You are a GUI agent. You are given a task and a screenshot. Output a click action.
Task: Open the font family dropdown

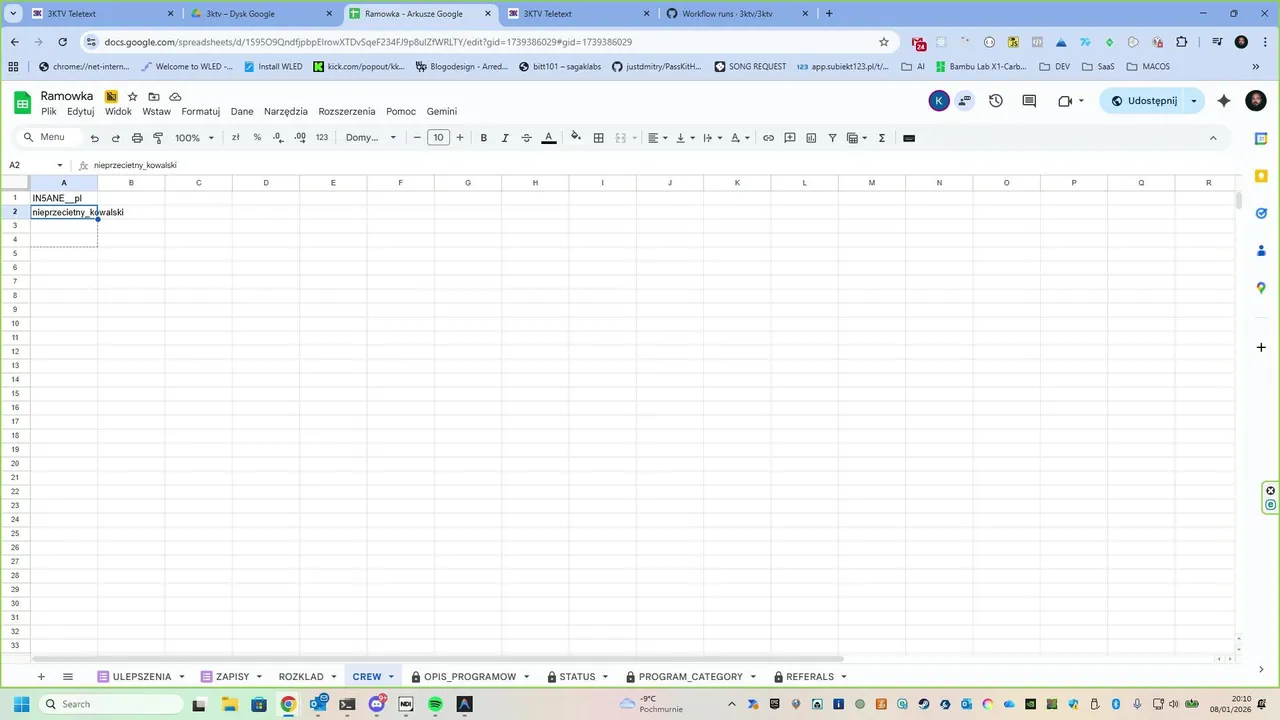pyautogui.click(x=371, y=138)
